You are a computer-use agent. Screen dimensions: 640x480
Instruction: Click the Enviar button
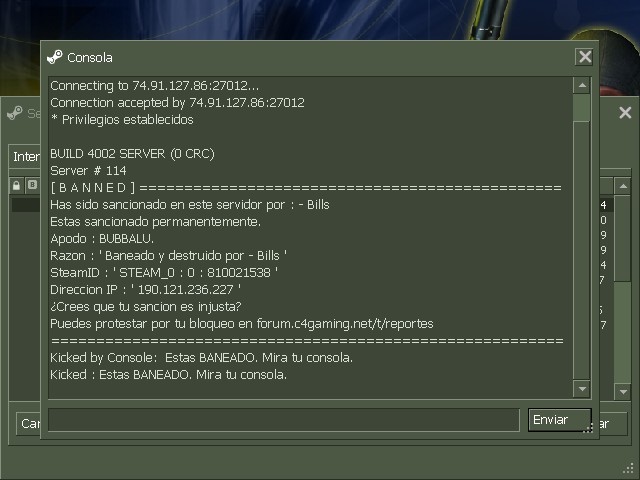click(x=559, y=420)
